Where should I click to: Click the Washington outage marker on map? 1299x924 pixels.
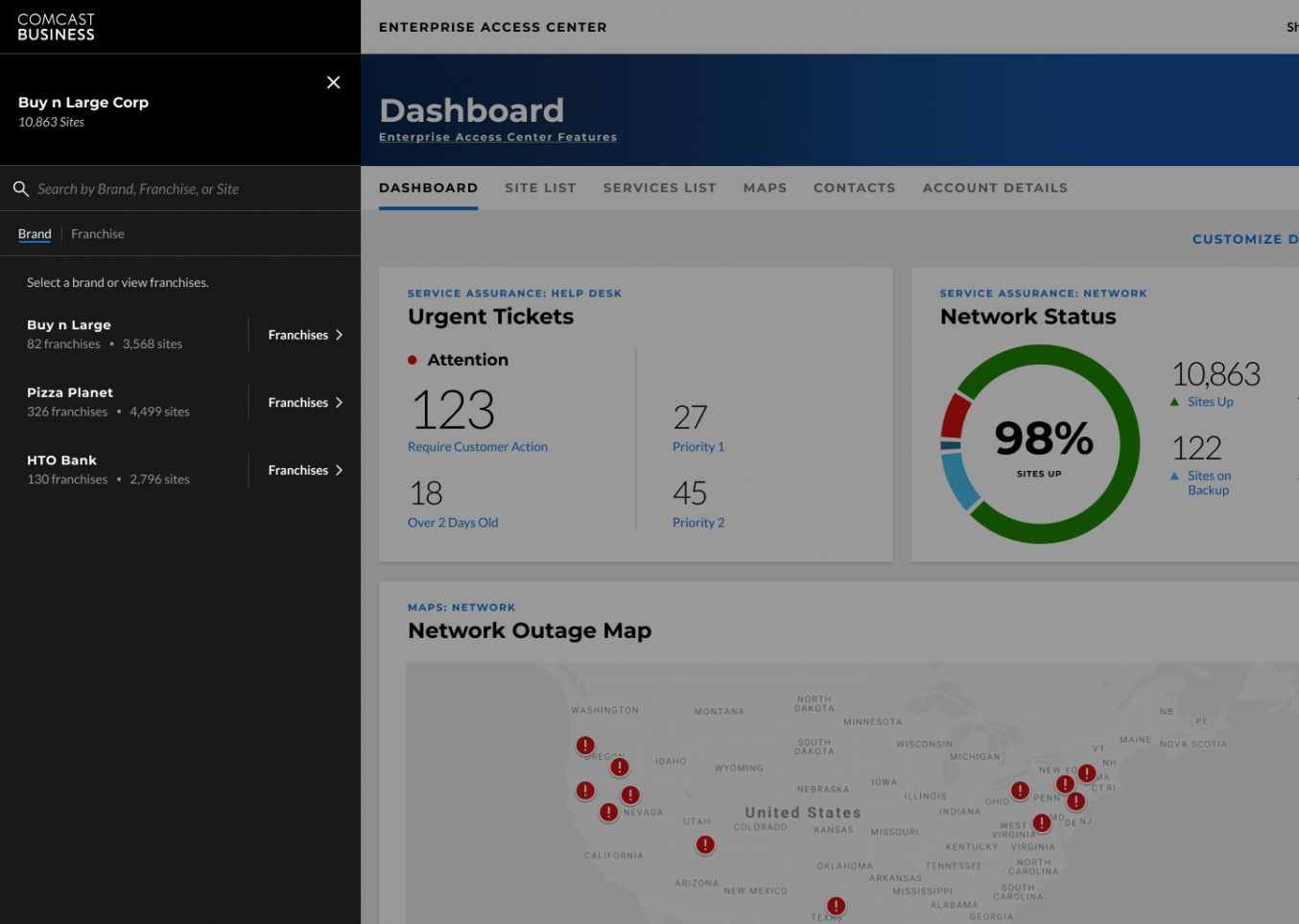pyautogui.click(x=585, y=746)
